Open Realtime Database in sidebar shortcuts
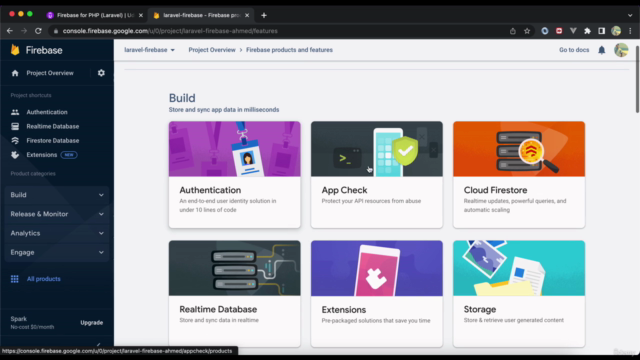 click(53, 126)
